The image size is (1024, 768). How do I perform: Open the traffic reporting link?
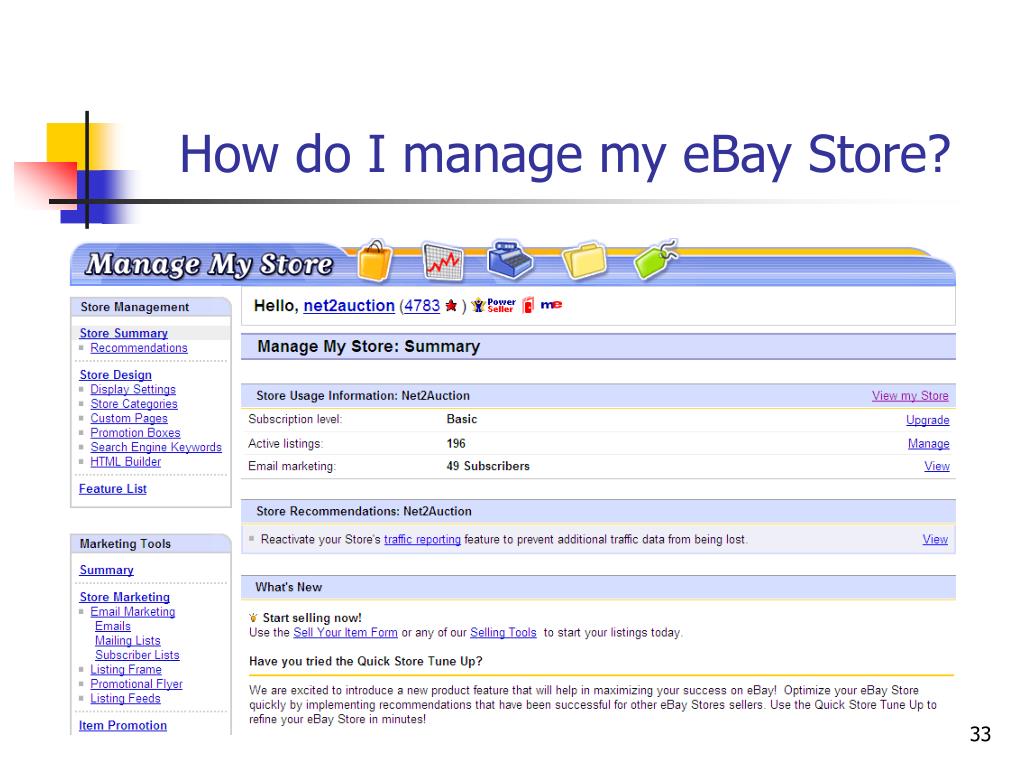422,539
